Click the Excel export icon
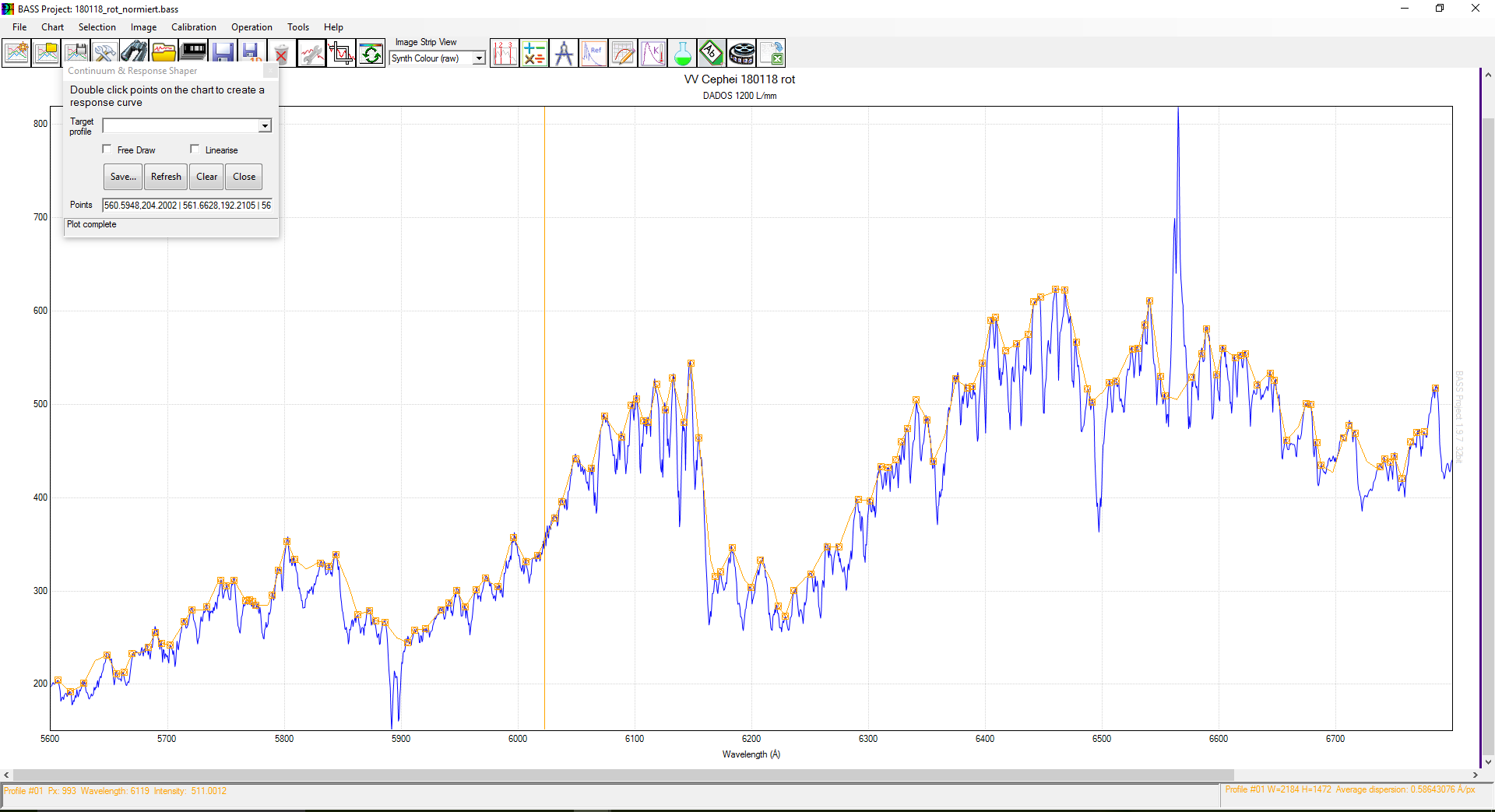This screenshot has width=1495, height=812. (x=771, y=53)
